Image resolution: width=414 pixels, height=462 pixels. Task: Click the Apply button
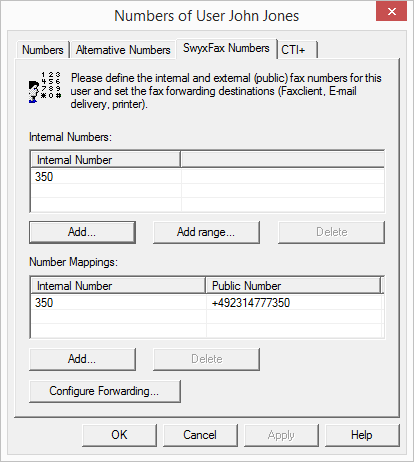tap(281, 435)
